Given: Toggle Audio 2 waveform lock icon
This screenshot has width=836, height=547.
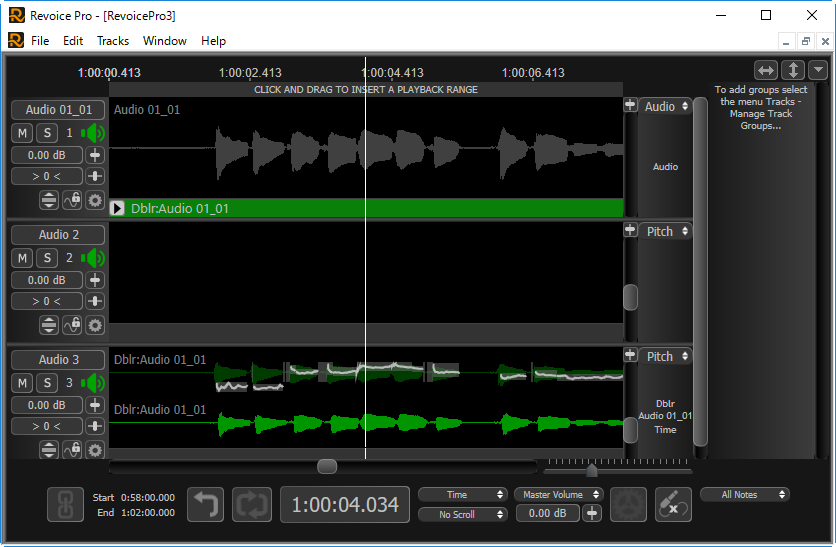Looking at the screenshot, I should [72, 325].
